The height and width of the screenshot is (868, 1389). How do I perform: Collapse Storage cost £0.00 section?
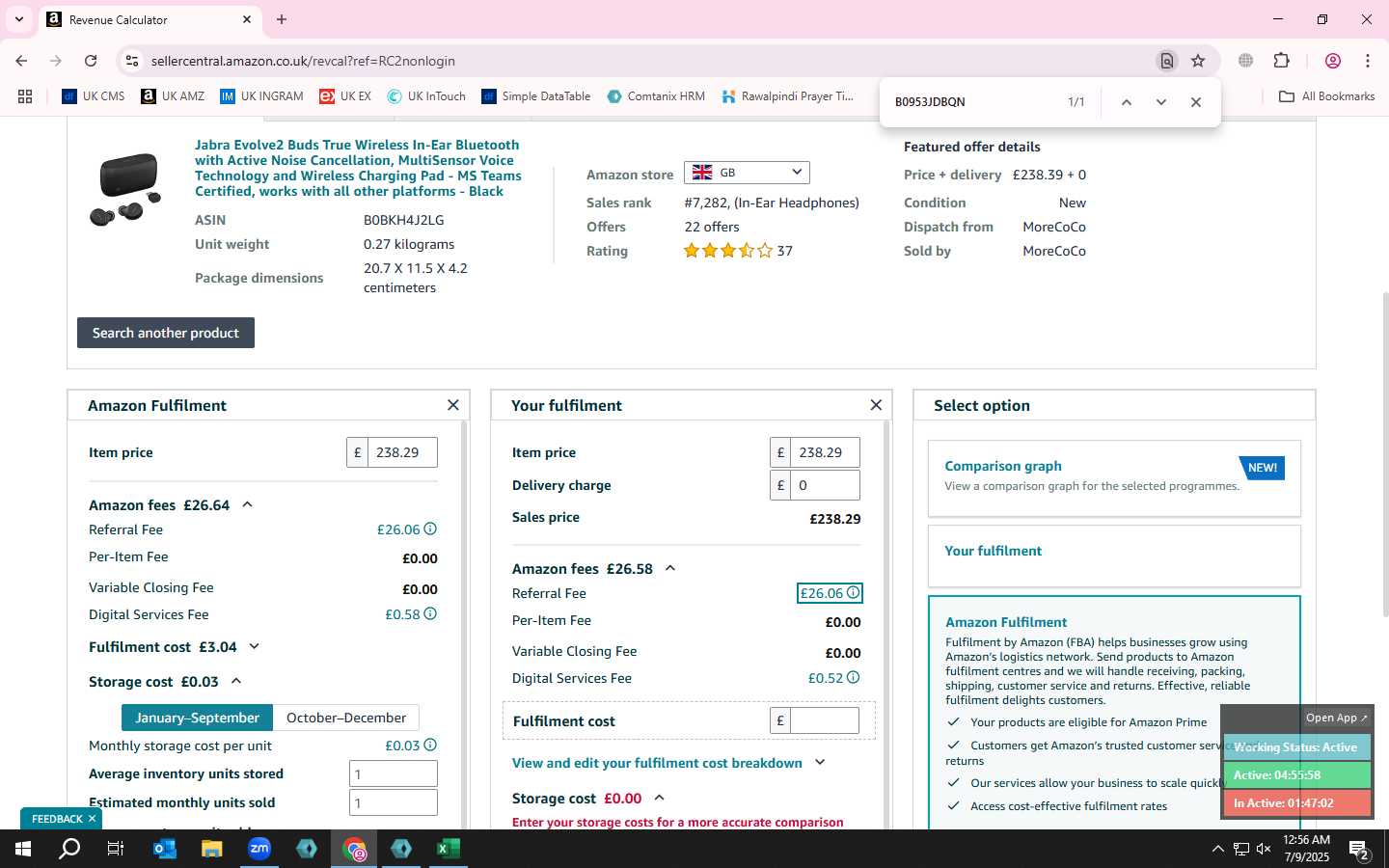[660, 798]
